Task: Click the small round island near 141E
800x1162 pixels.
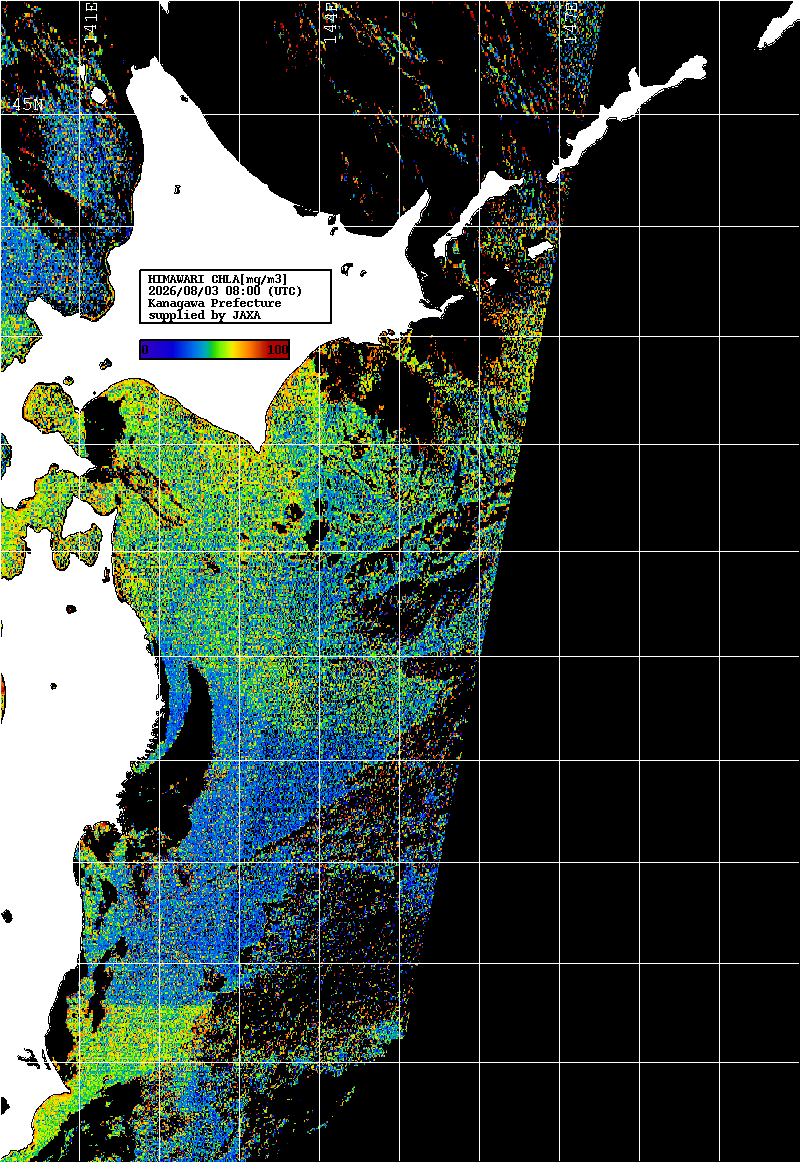Action: click(98, 96)
